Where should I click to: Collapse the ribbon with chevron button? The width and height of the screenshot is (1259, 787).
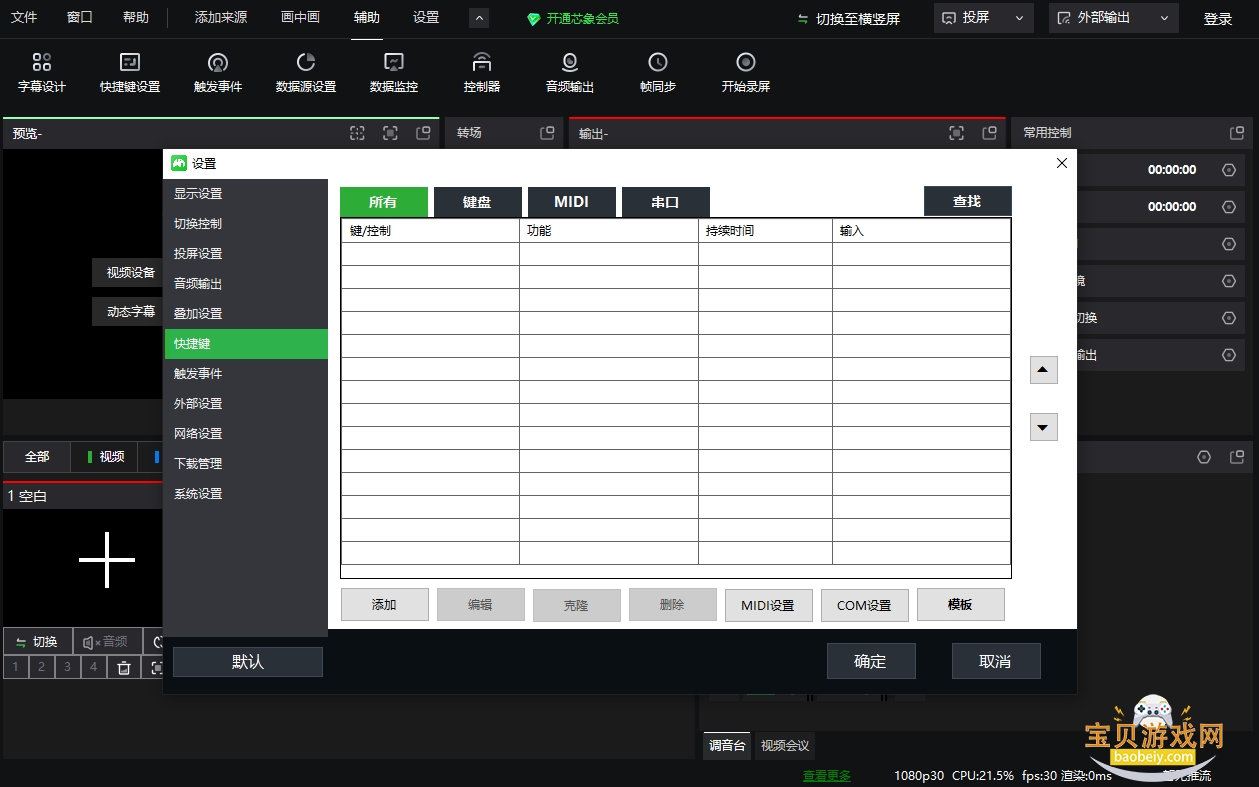[479, 18]
